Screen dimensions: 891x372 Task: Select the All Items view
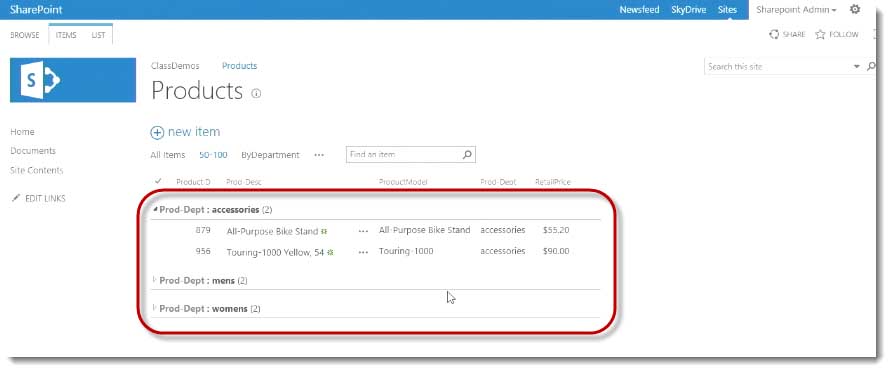pos(168,155)
